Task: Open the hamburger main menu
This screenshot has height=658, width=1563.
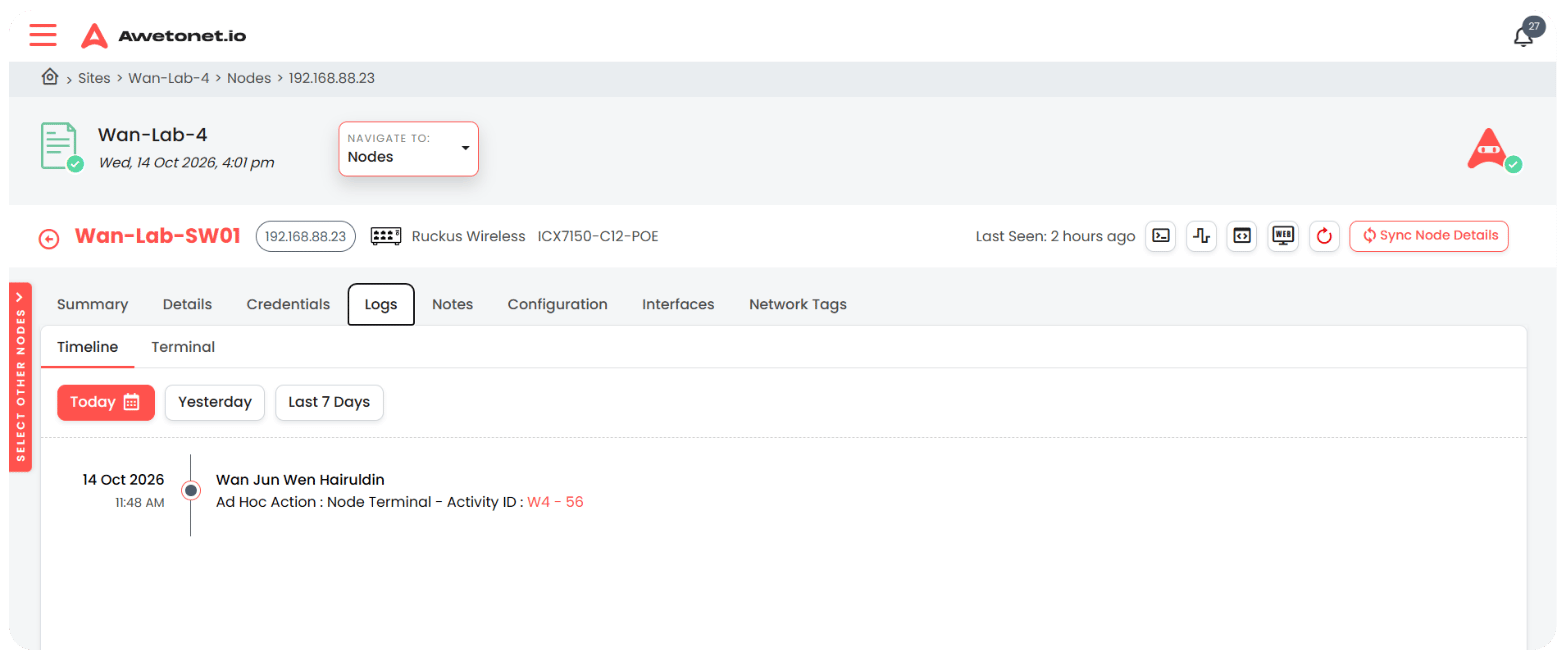Action: [x=43, y=35]
